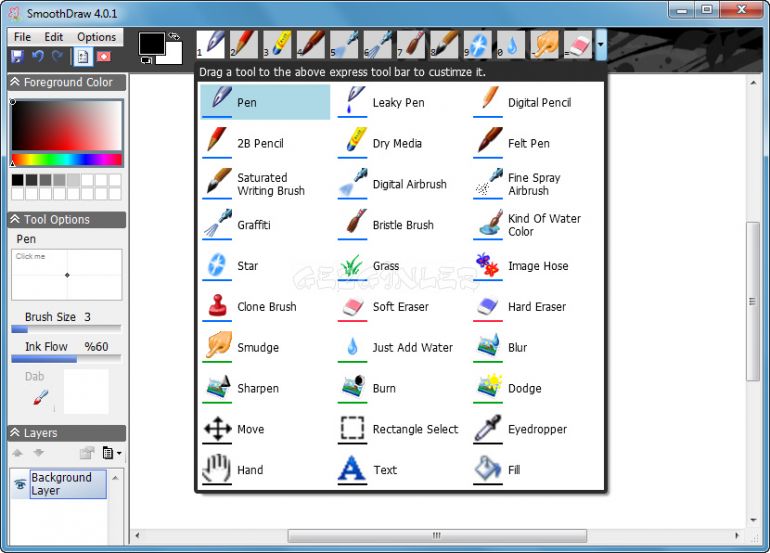This screenshot has height=553, width=770.
Task: Choose the Fill bucket tool
Action: point(513,470)
